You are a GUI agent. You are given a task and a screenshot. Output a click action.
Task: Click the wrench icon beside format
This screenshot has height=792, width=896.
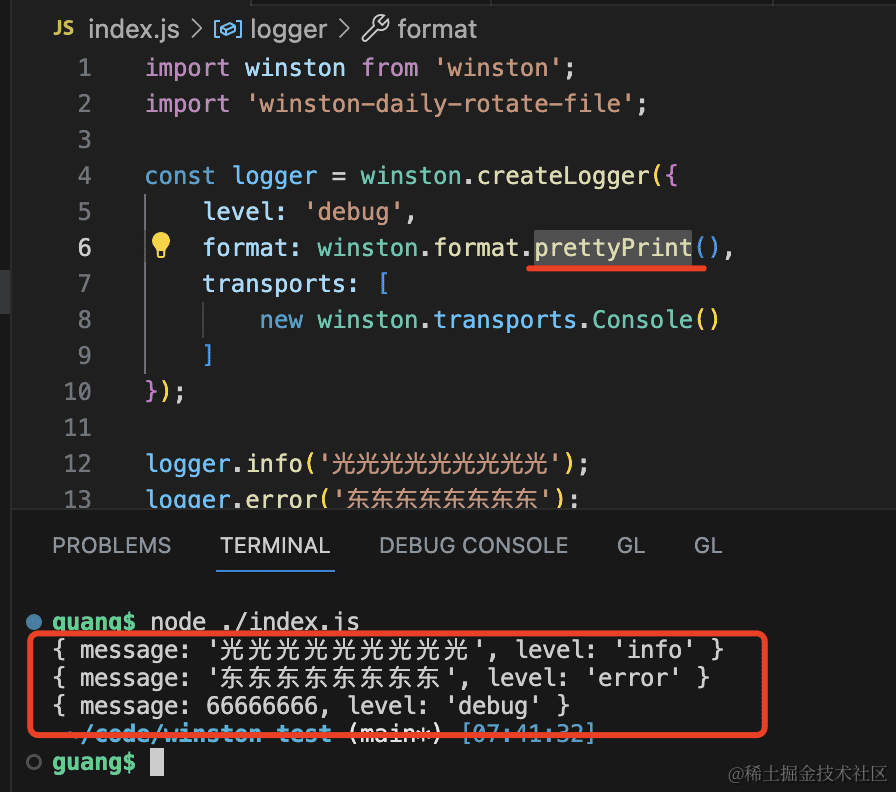pos(375,29)
